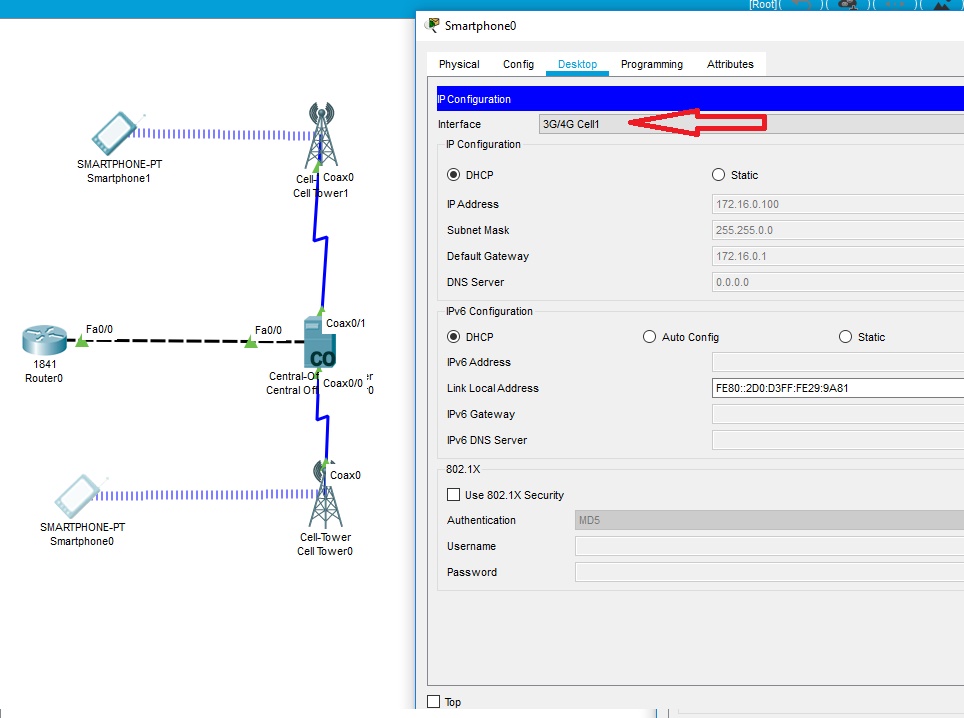Select the 1841 Router0 icon

tap(44, 340)
